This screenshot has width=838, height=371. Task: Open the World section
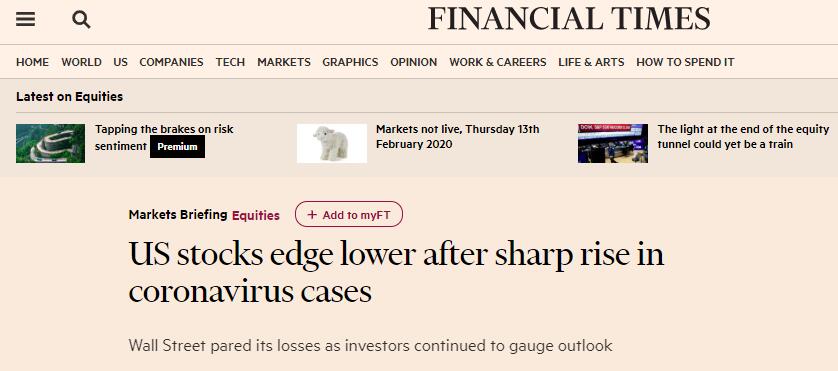[81, 62]
